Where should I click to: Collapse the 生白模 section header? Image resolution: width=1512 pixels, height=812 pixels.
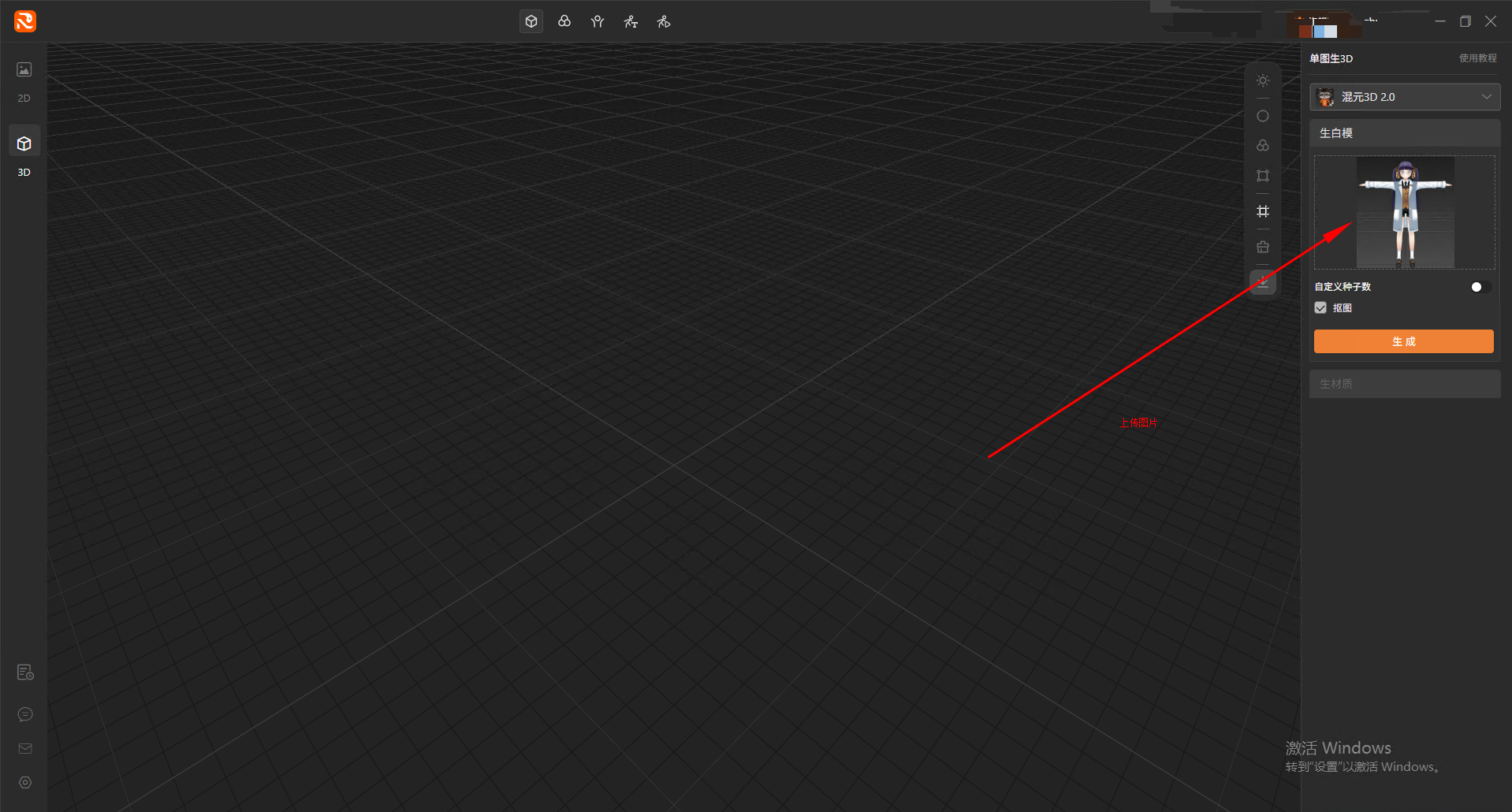pyautogui.click(x=1405, y=133)
